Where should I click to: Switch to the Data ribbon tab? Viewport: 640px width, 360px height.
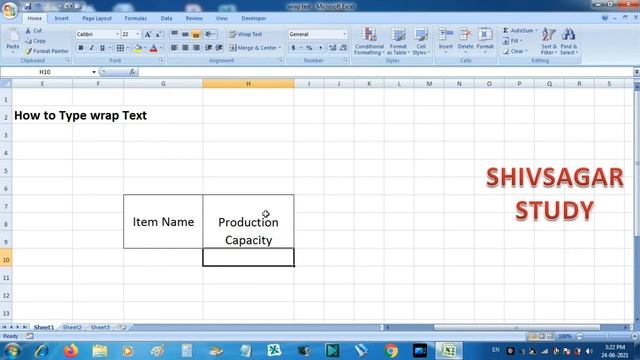point(166,18)
